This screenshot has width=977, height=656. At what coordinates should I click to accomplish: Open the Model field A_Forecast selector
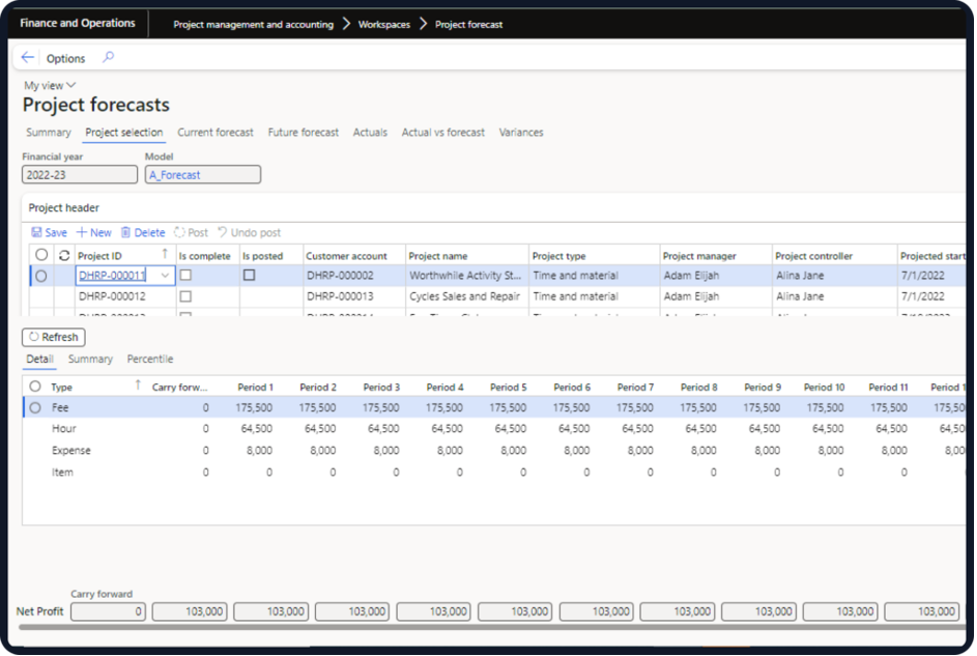(x=202, y=174)
